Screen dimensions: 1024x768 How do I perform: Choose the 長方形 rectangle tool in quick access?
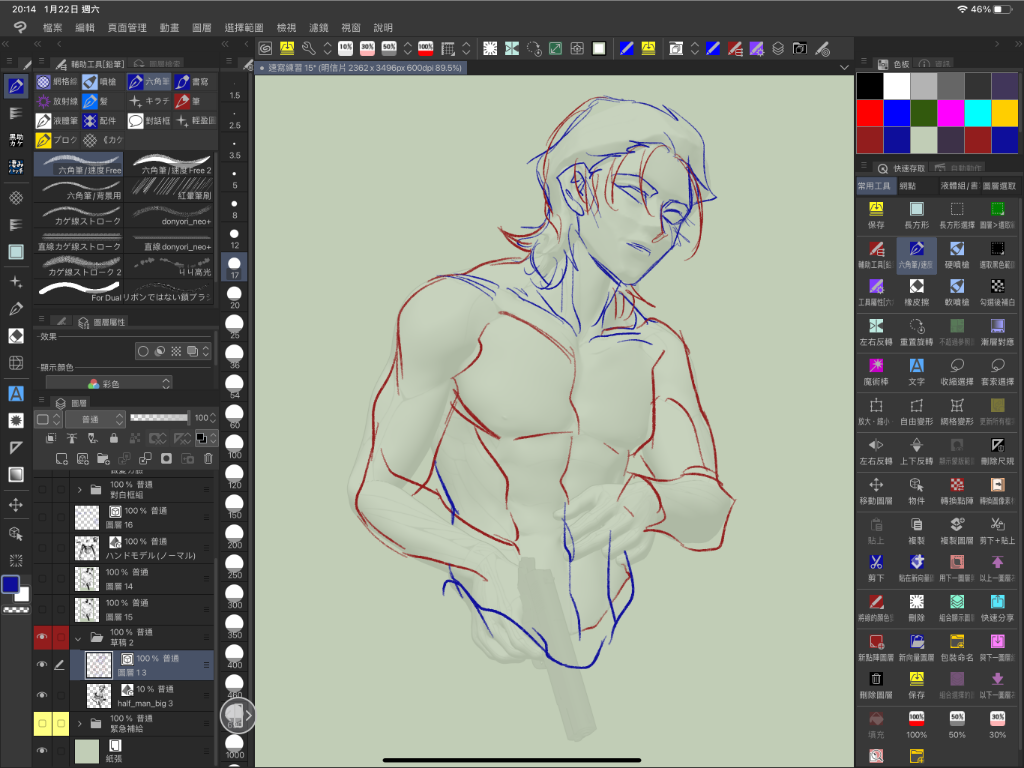[916, 215]
